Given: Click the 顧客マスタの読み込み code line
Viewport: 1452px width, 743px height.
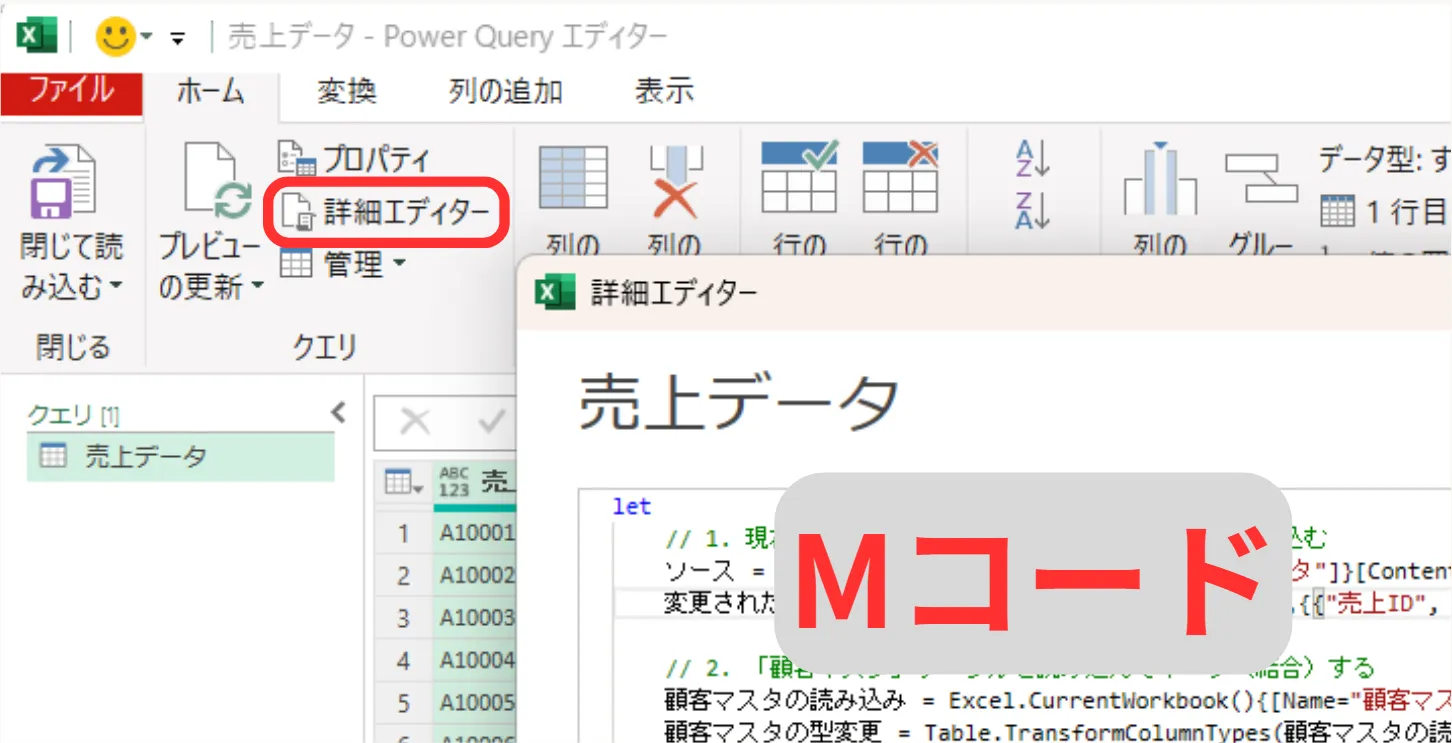Looking at the screenshot, I should pyautogui.click(x=1058, y=699).
